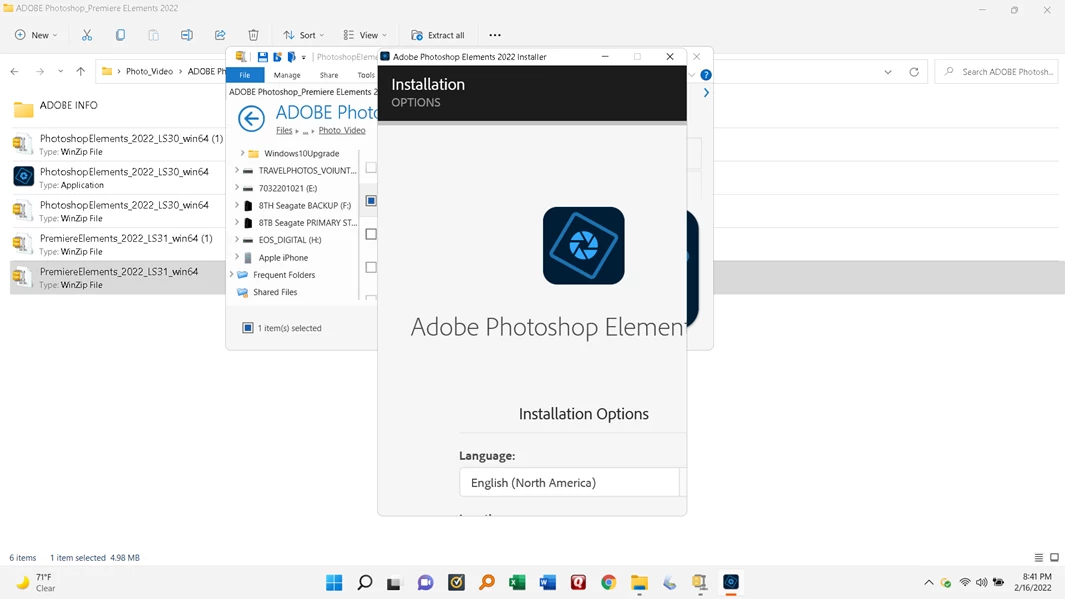Follow the Photo_Video breadcrumb link in WinZip

342,130
